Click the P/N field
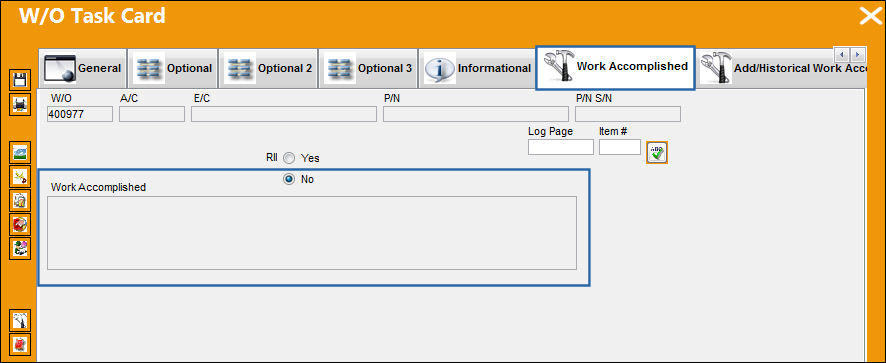This screenshot has height=363, width=886. (476, 114)
